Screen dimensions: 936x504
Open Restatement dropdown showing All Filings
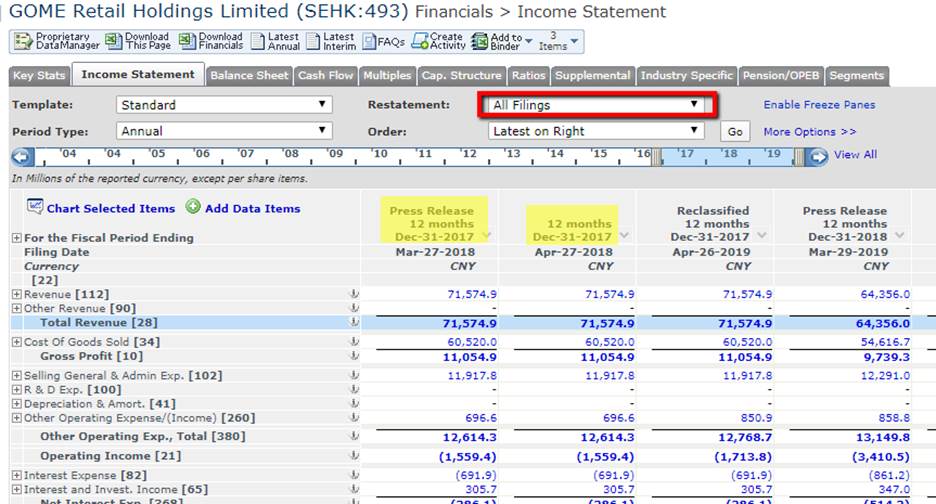pos(596,105)
